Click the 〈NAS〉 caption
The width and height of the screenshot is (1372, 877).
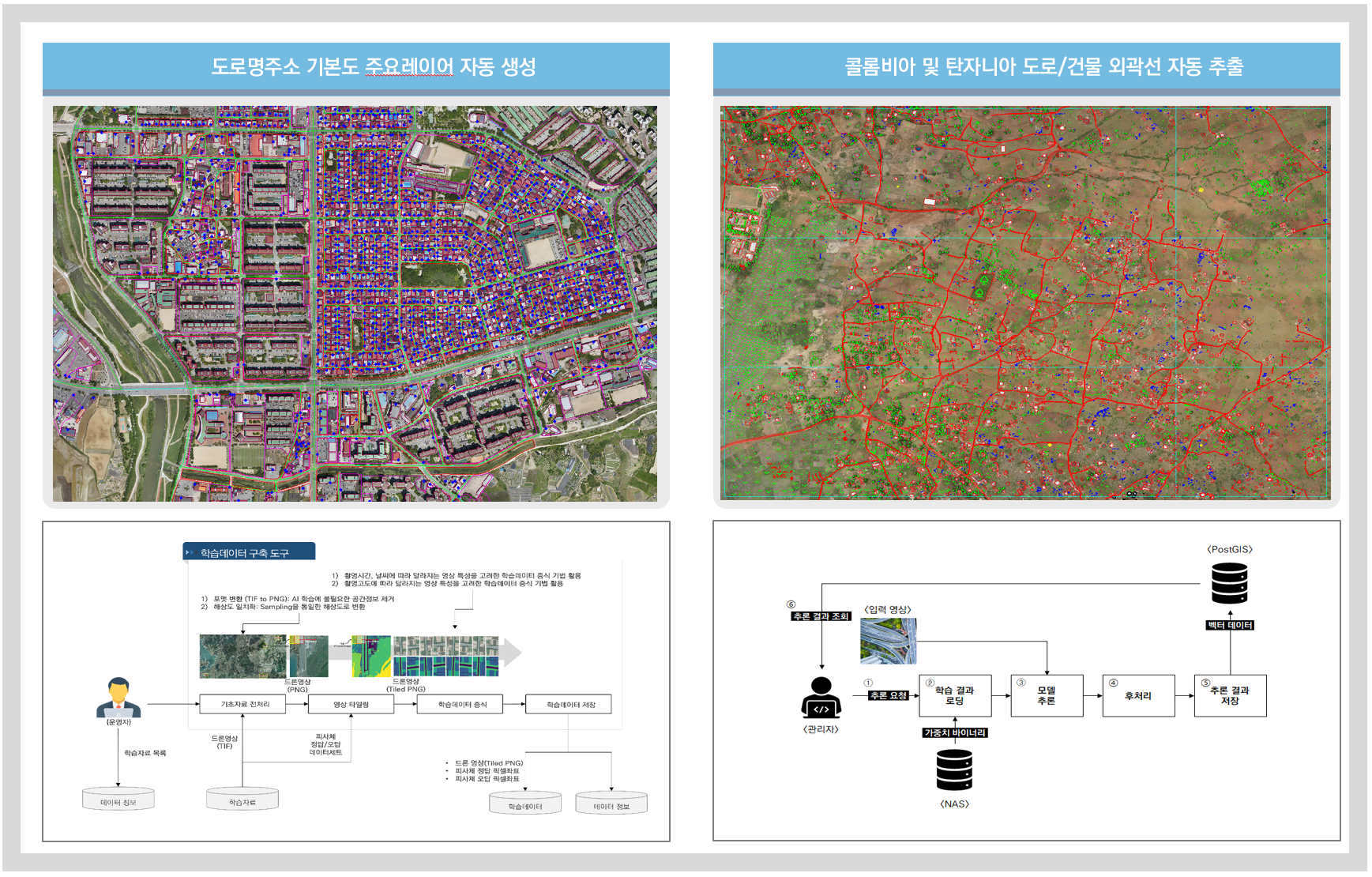click(954, 804)
